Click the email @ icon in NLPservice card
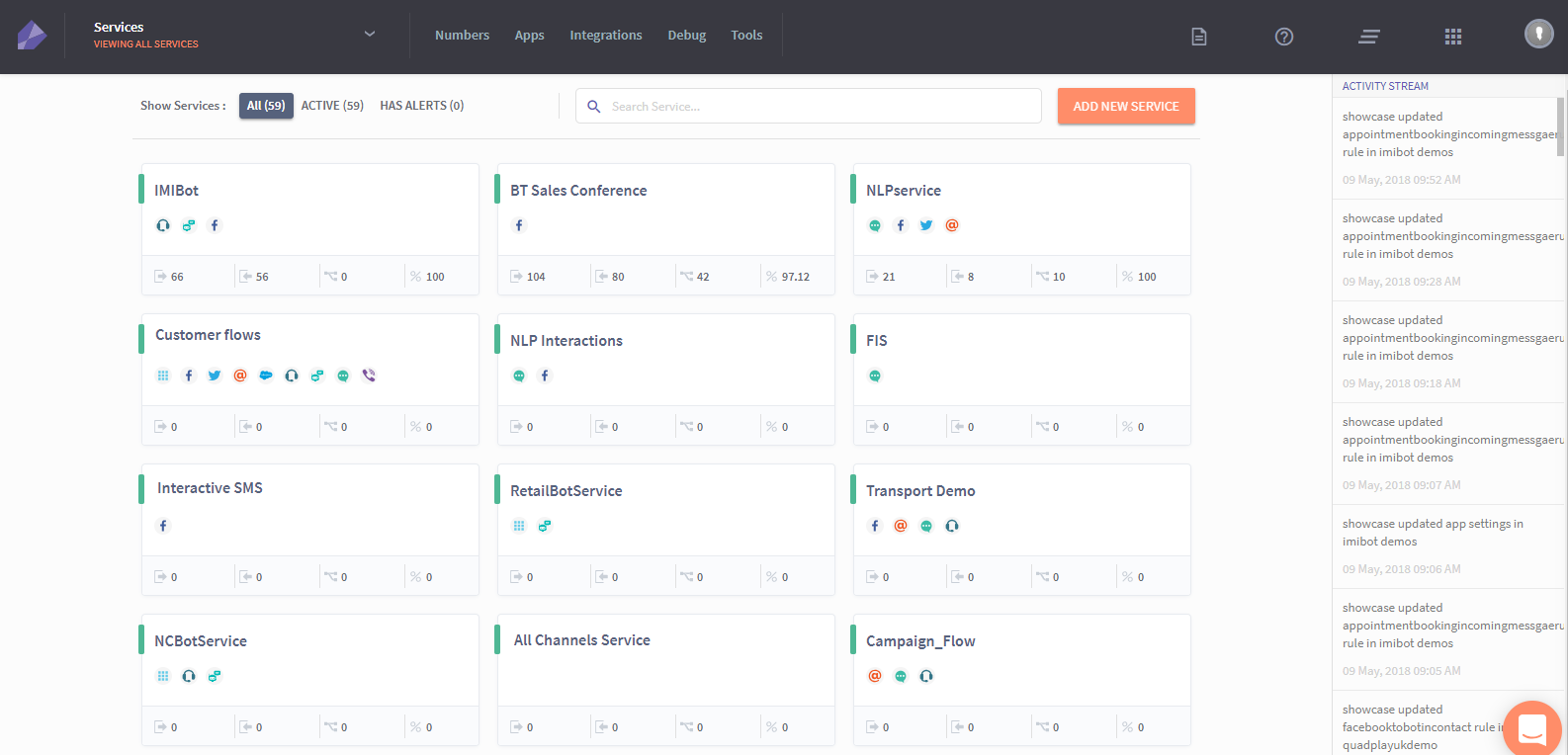 [x=952, y=225]
